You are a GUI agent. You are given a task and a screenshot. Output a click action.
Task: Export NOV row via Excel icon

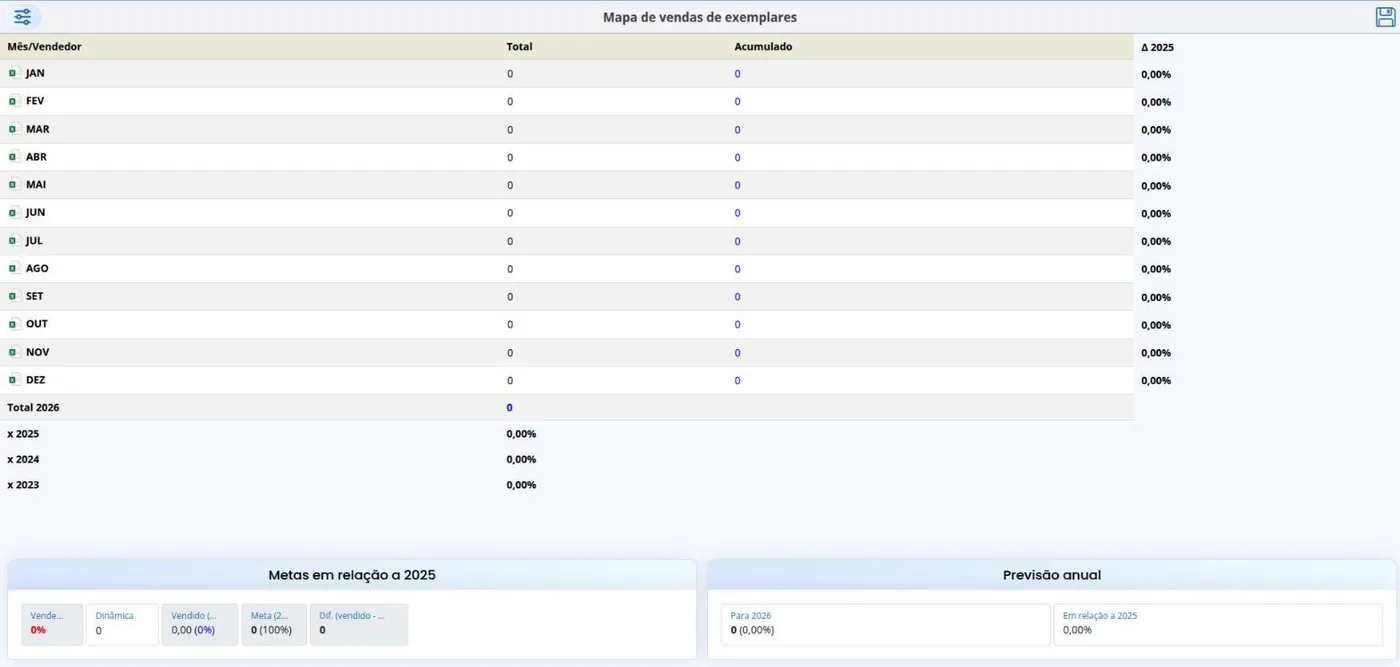tap(13, 352)
